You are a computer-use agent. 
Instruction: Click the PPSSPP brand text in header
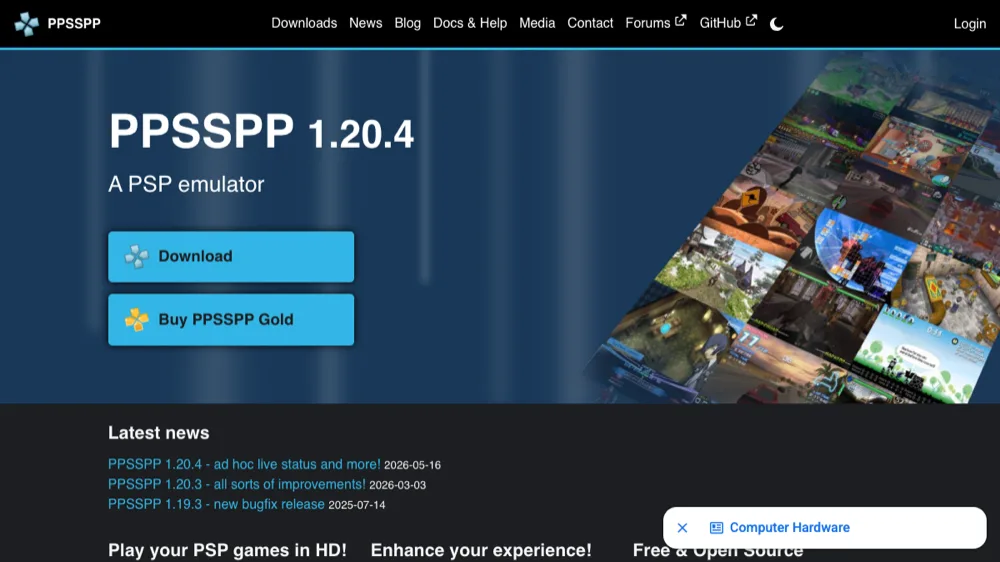74,24
